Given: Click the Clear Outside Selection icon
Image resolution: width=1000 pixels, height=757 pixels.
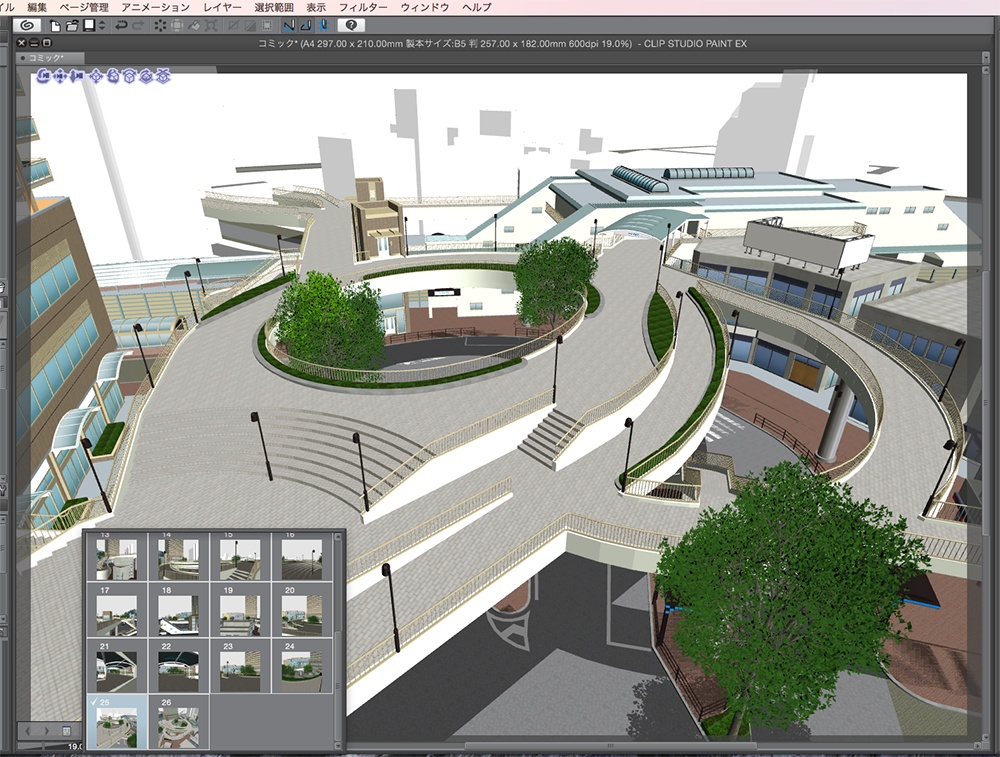Looking at the screenshot, I should pyautogui.click(x=177, y=26).
